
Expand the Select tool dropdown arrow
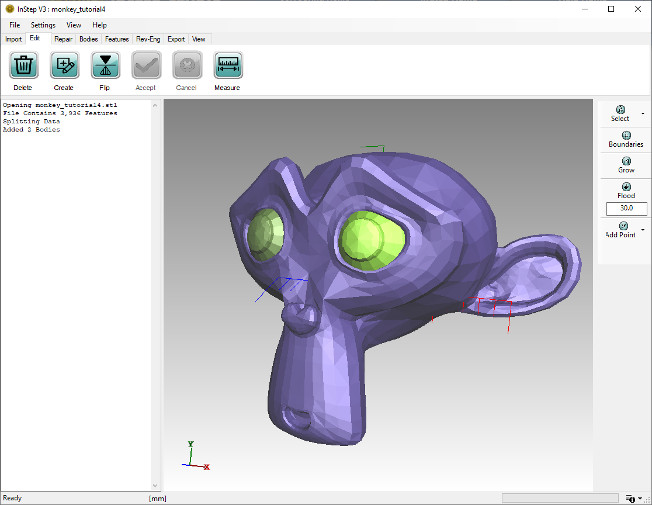pyautogui.click(x=643, y=113)
